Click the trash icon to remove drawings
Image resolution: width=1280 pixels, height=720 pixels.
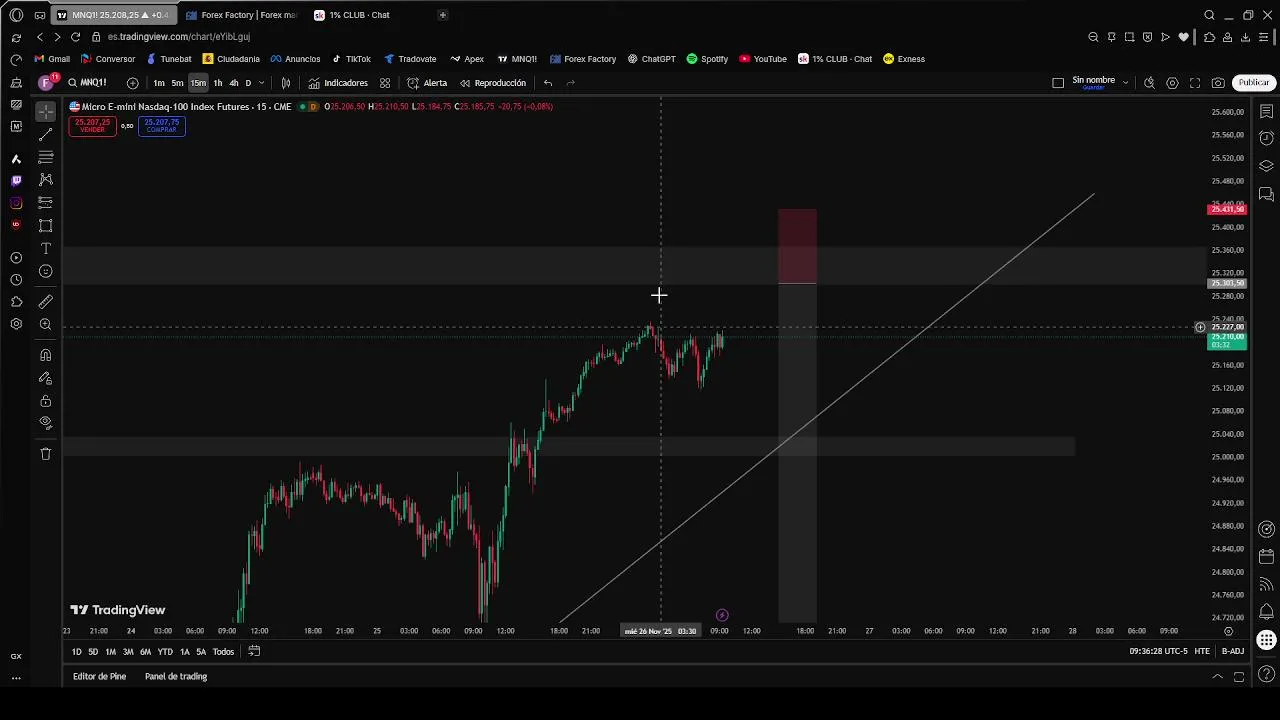click(45, 454)
